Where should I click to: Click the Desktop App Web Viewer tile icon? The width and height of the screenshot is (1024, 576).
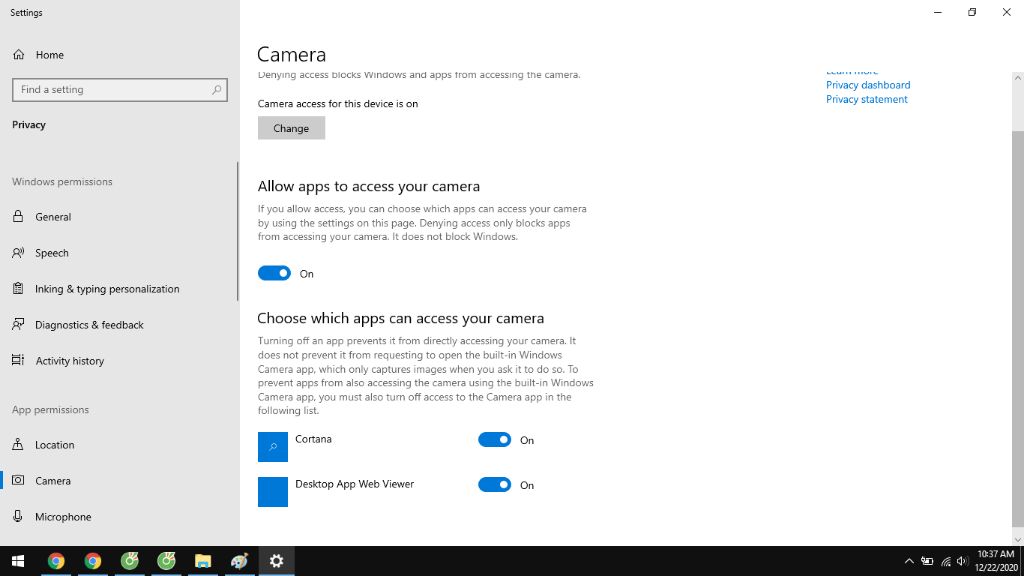pos(273,492)
